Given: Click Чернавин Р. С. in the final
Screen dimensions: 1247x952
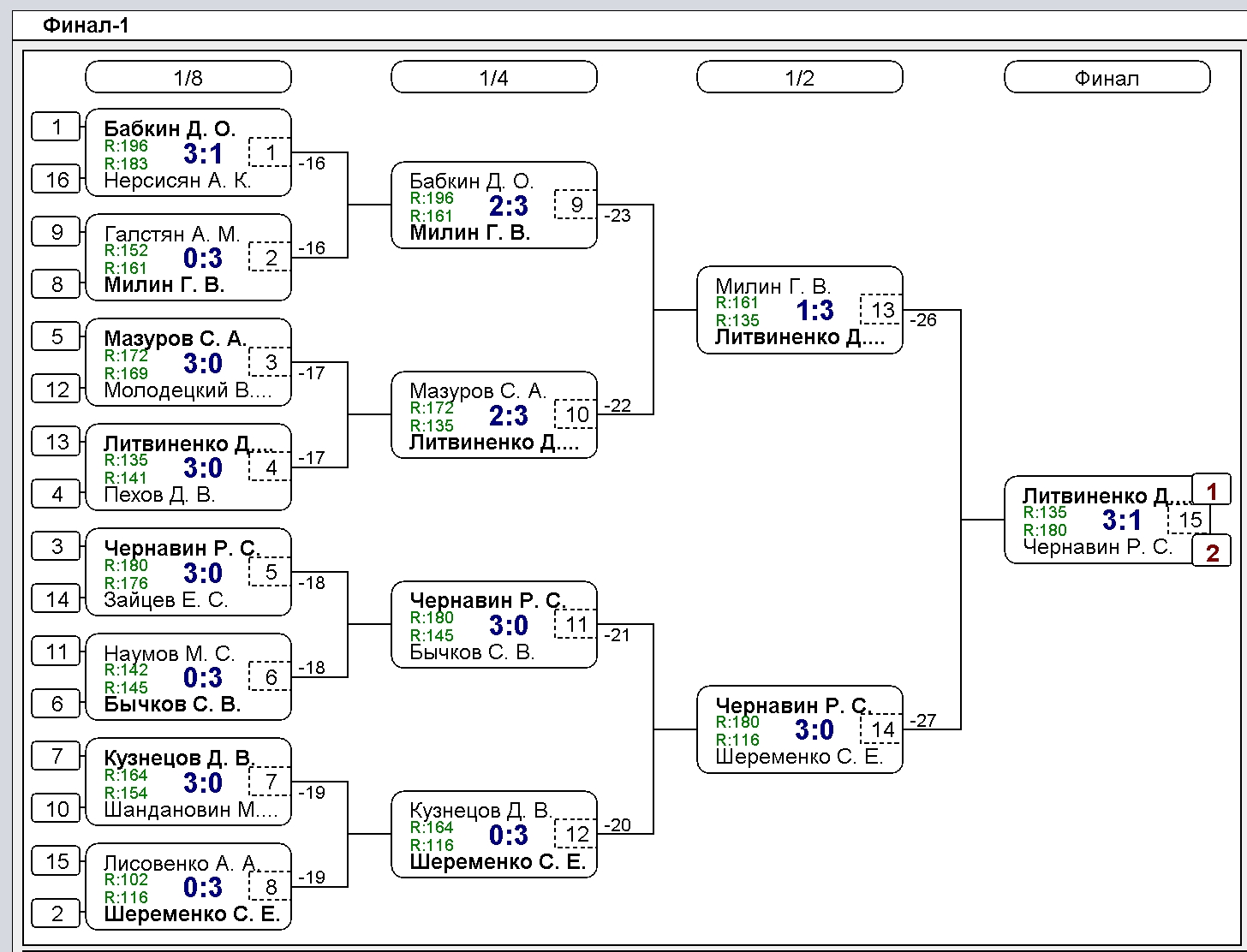Looking at the screenshot, I should click(x=1098, y=547).
